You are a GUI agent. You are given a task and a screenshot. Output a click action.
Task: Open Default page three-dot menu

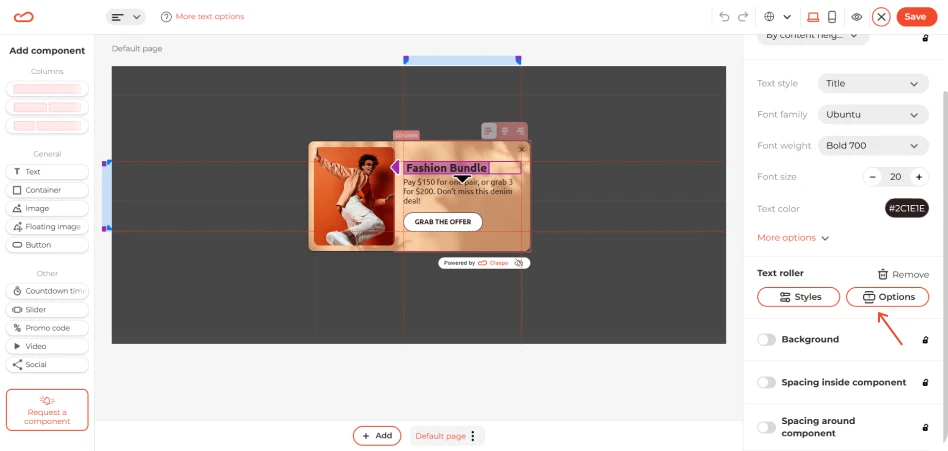click(x=473, y=436)
